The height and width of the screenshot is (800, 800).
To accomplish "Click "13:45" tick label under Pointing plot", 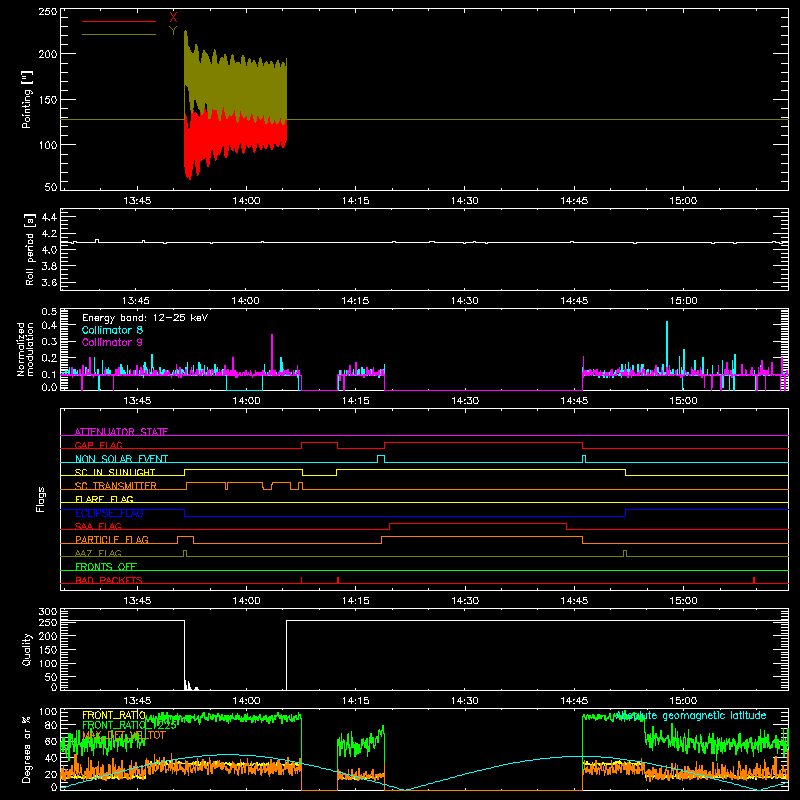I will 137,201.
